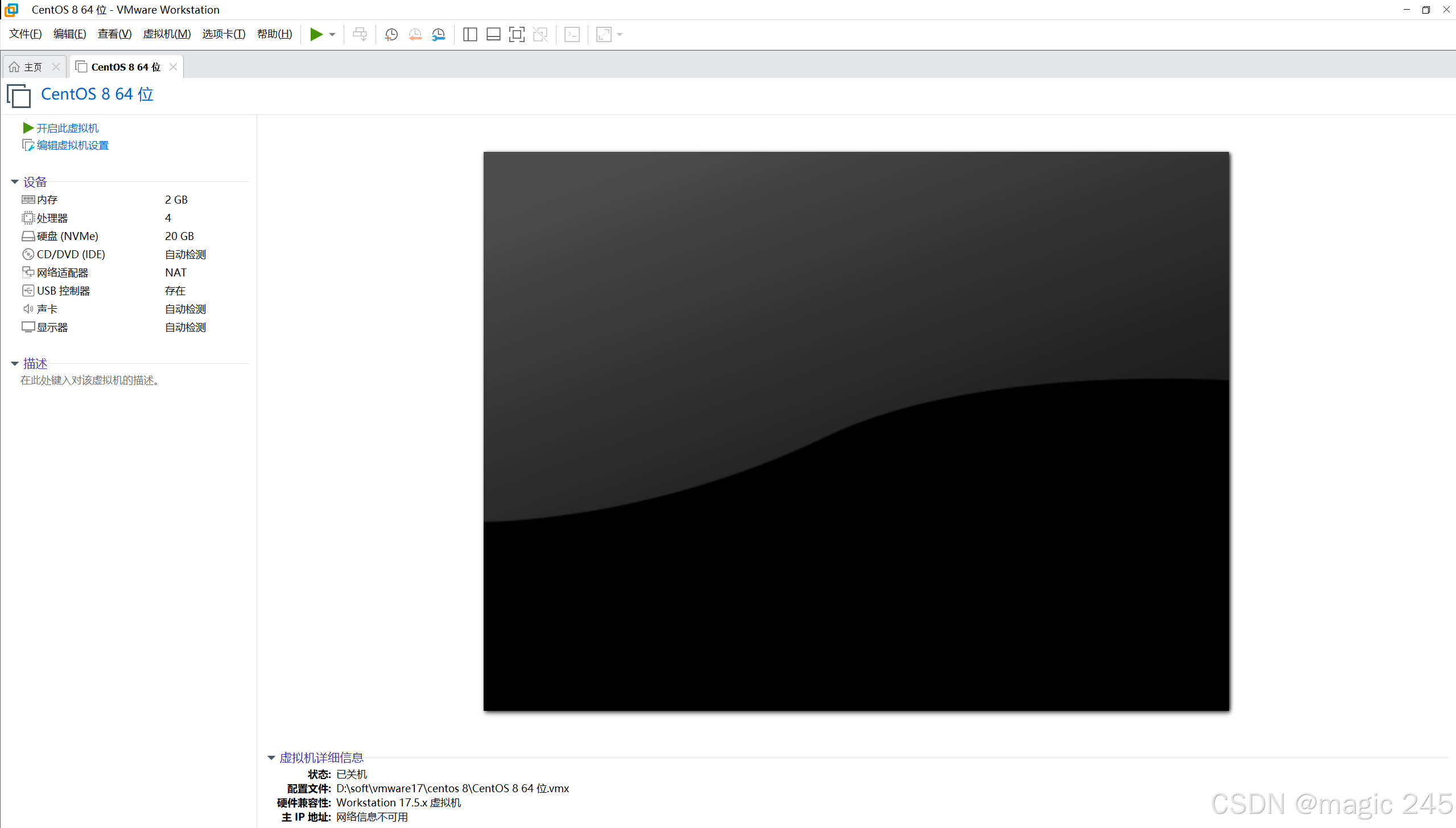Open the power options dropdown arrow
1456x828 pixels.
332,35
